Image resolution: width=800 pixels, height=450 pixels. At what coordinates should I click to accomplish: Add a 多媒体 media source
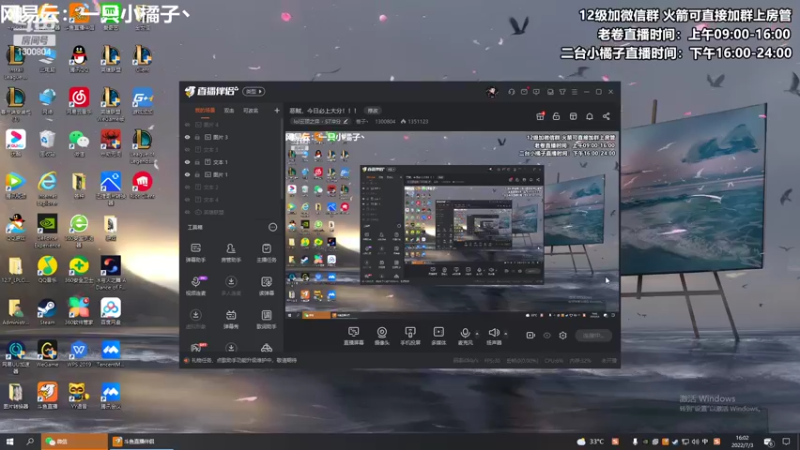(x=438, y=336)
